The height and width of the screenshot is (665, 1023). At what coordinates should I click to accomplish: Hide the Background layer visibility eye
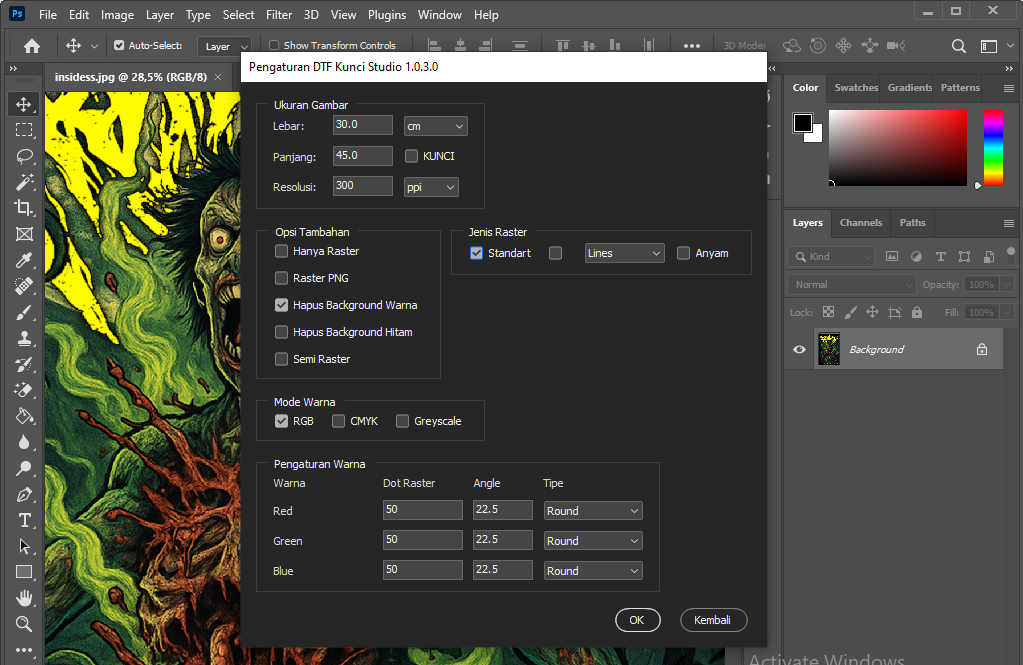(x=799, y=349)
